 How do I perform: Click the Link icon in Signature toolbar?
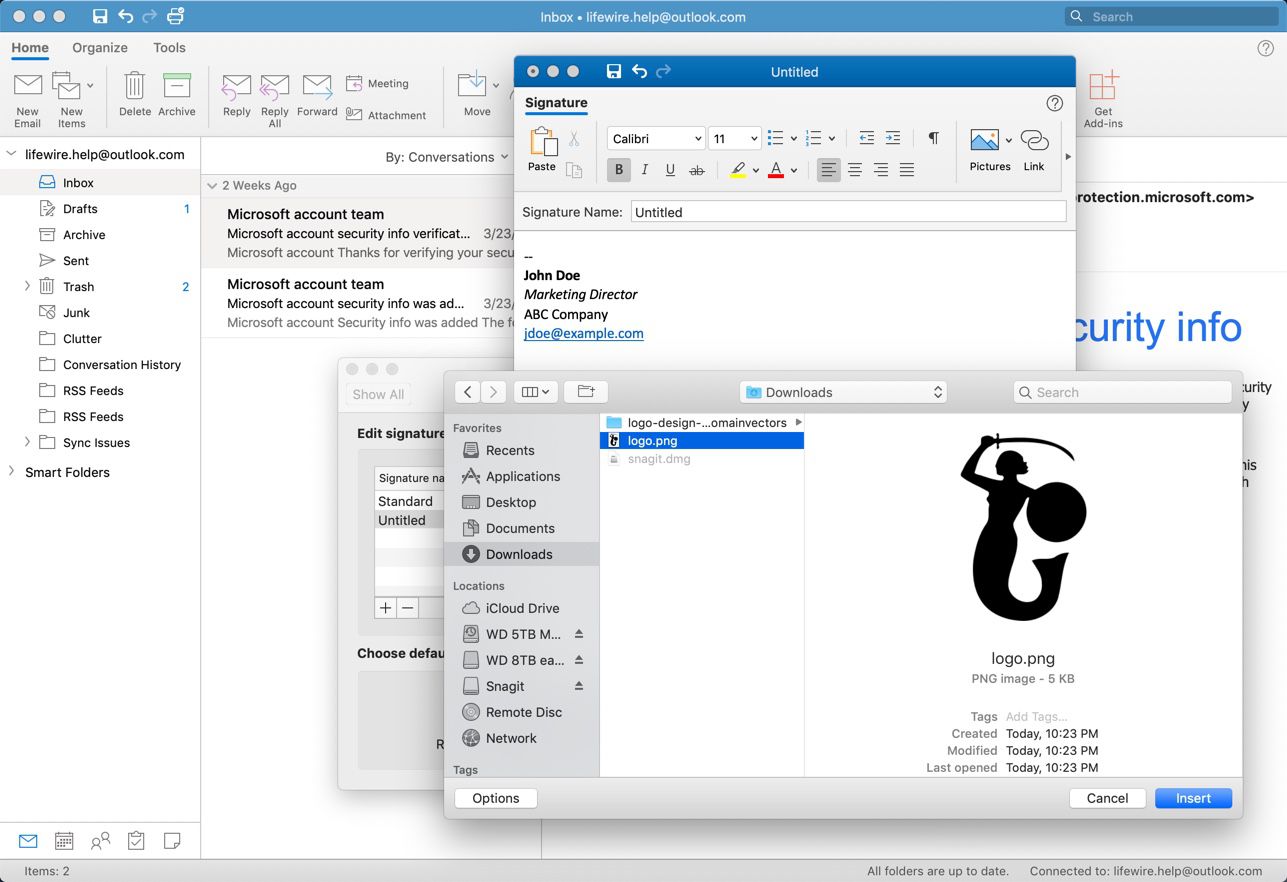click(1034, 141)
